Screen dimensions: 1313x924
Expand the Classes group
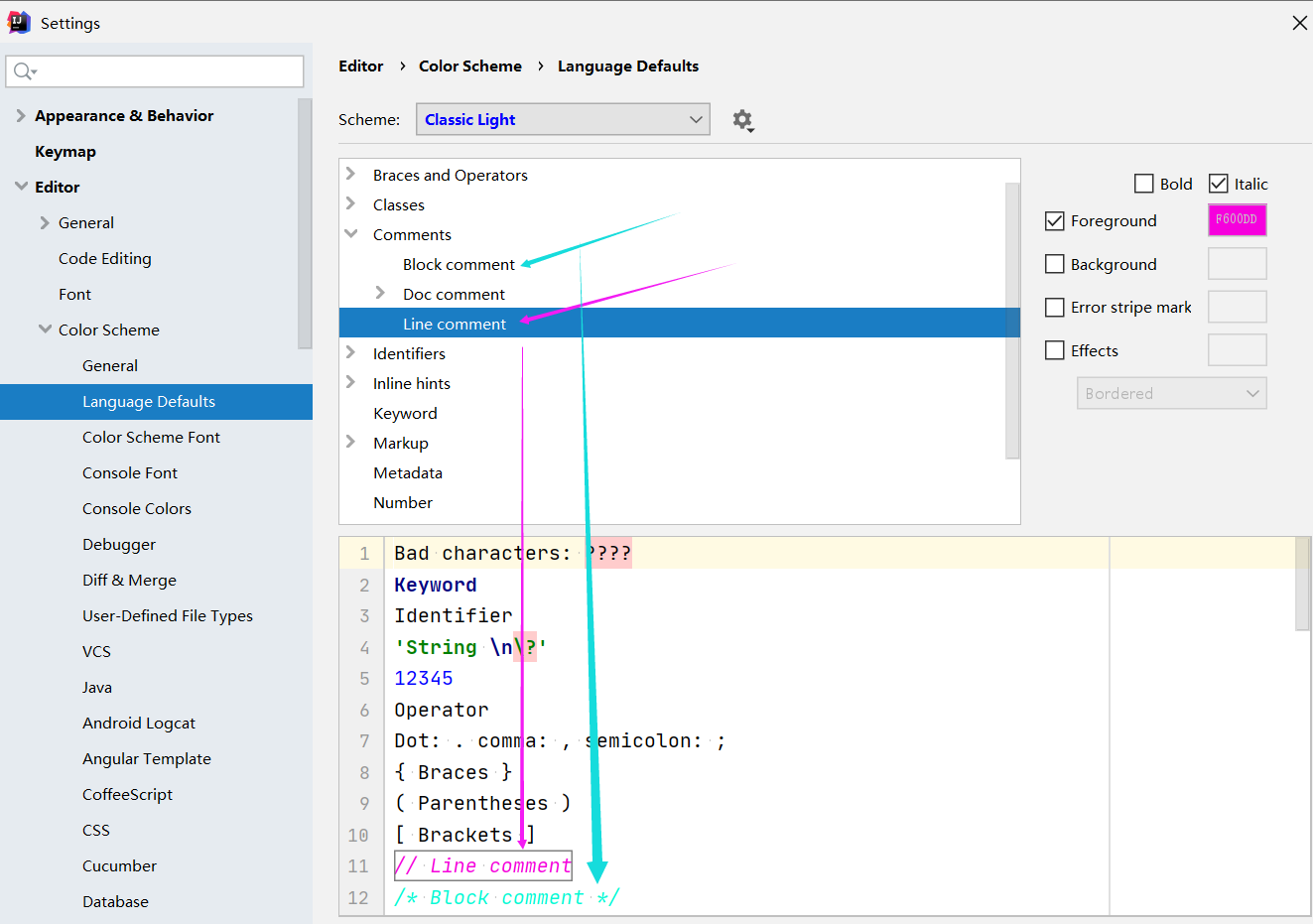click(x=350, y=203)
